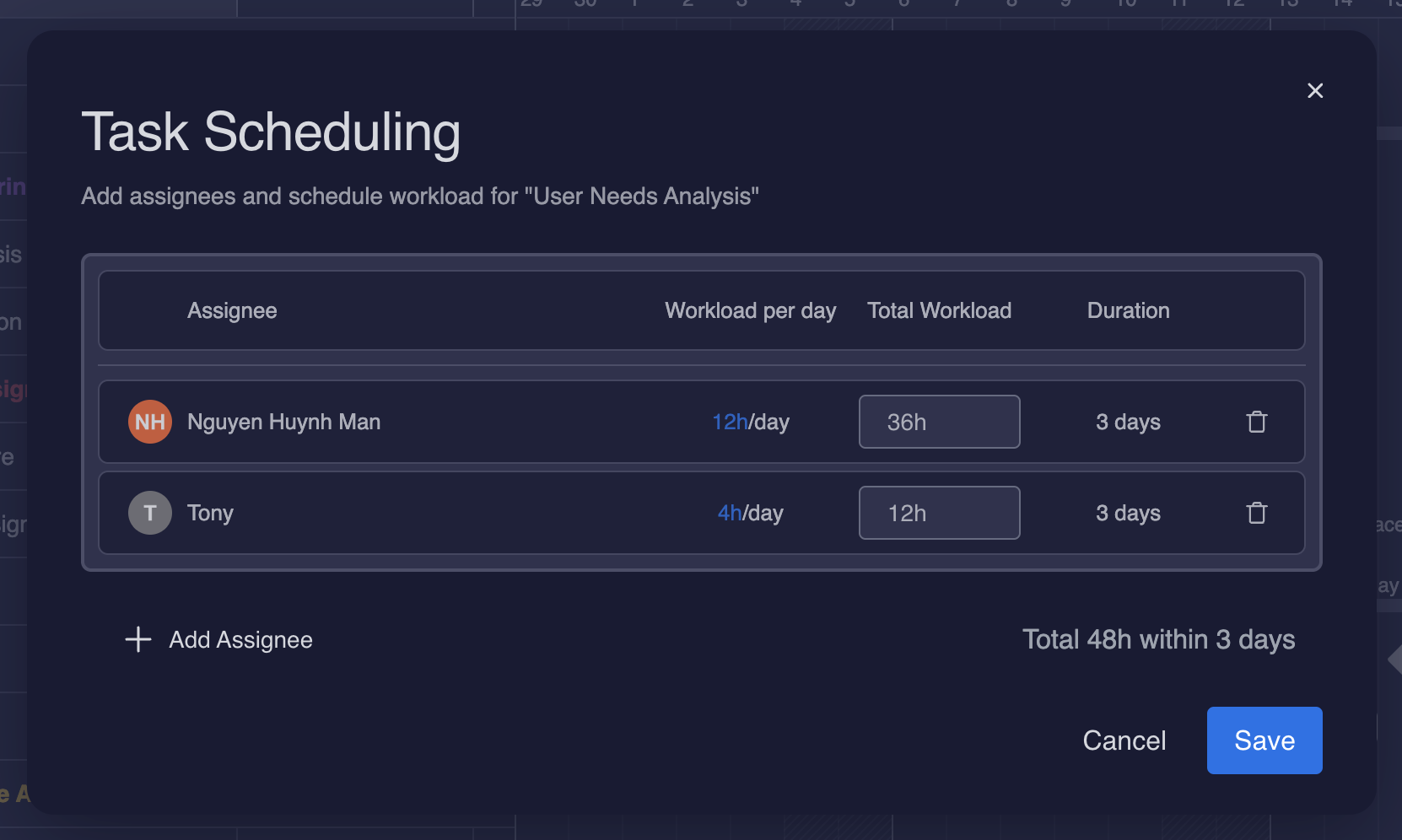Change the 12h/day workload value
Viewport: 1402px width, 840px height.
[731, 422]
